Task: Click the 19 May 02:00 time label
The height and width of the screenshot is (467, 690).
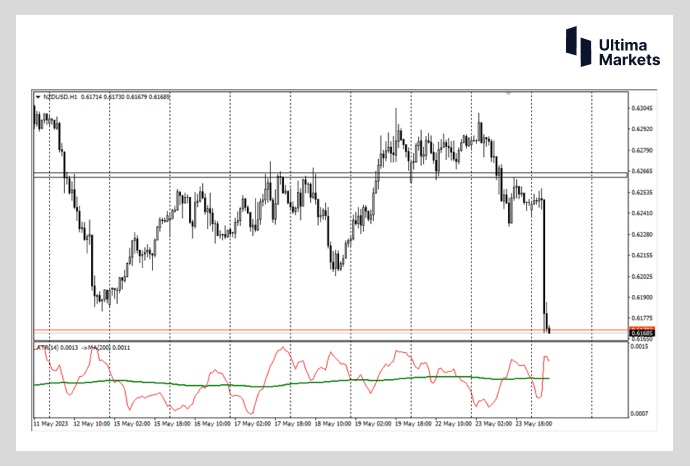Action: click(373, 423)
